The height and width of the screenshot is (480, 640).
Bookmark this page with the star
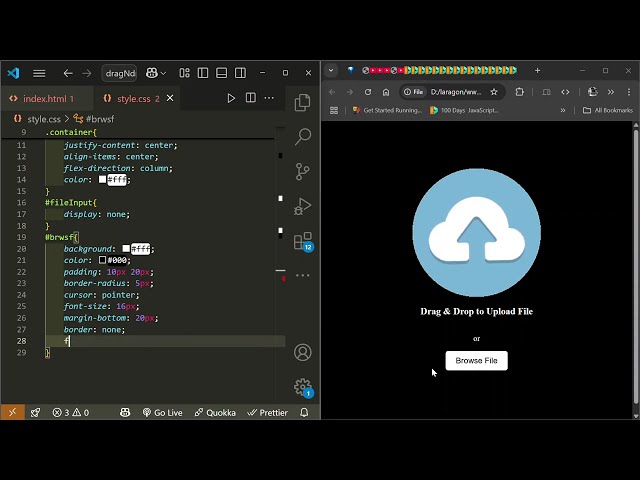click(494, 92)
